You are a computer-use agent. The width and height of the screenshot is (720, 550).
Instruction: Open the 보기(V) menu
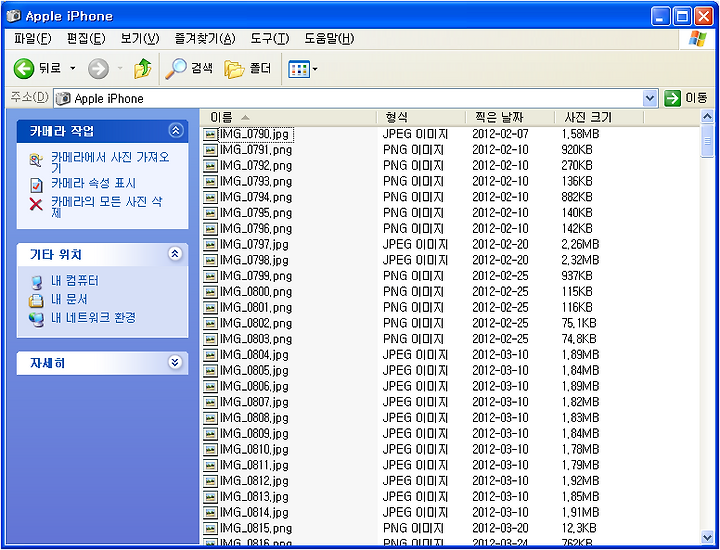(x=140, y=39)
